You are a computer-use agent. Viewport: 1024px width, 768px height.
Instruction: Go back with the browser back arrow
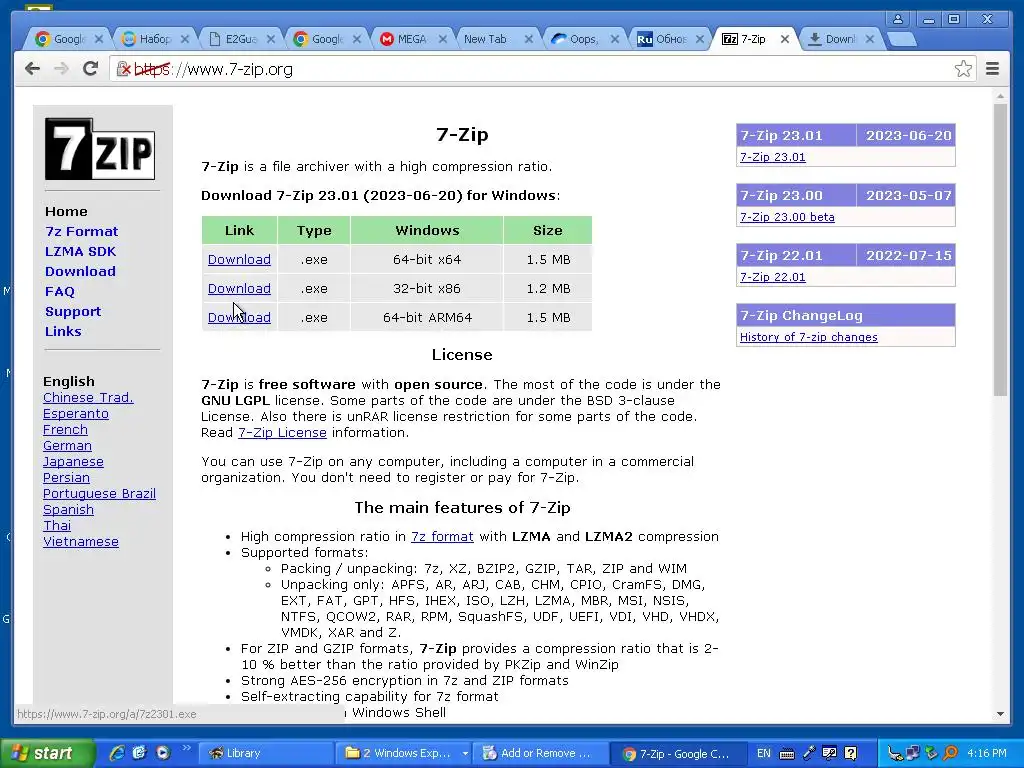coord(32,69)
